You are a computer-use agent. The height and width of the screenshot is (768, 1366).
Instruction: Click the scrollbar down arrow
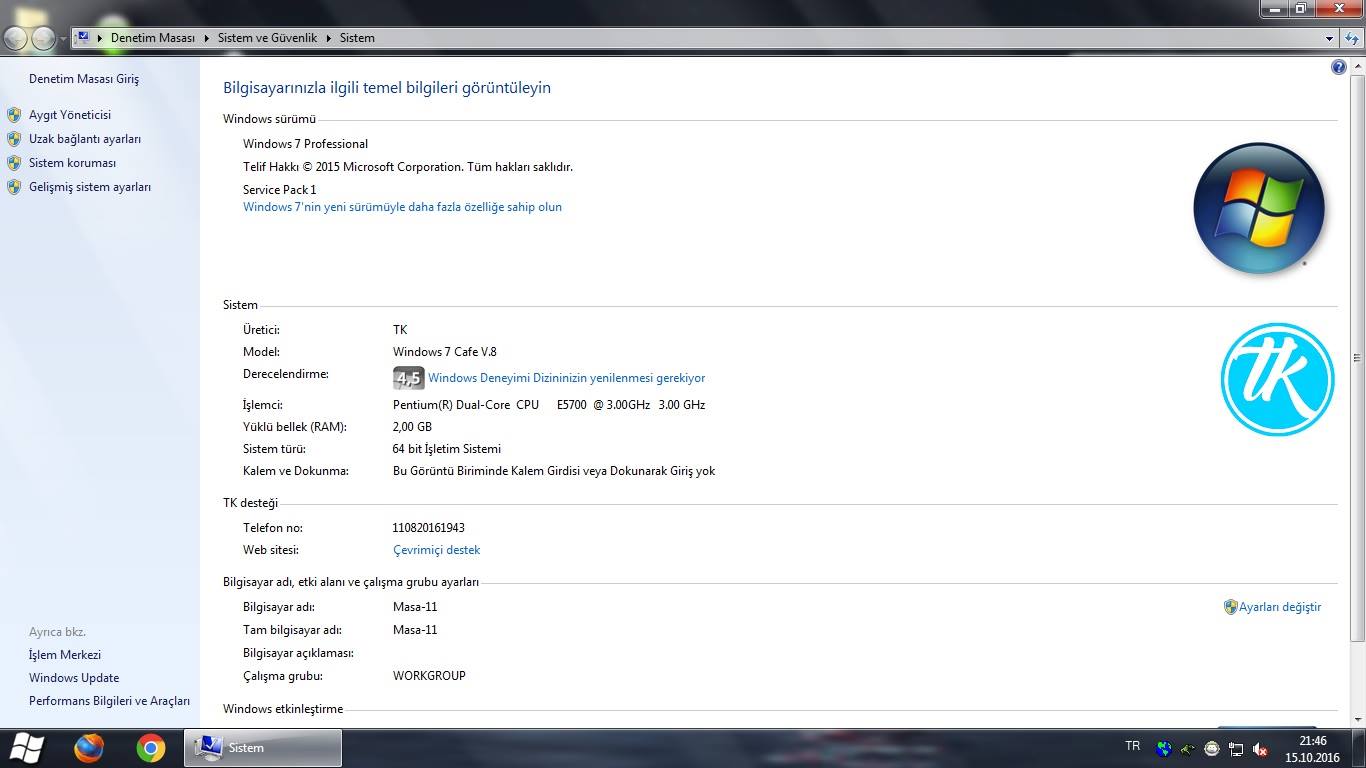tap(1357, 719)
